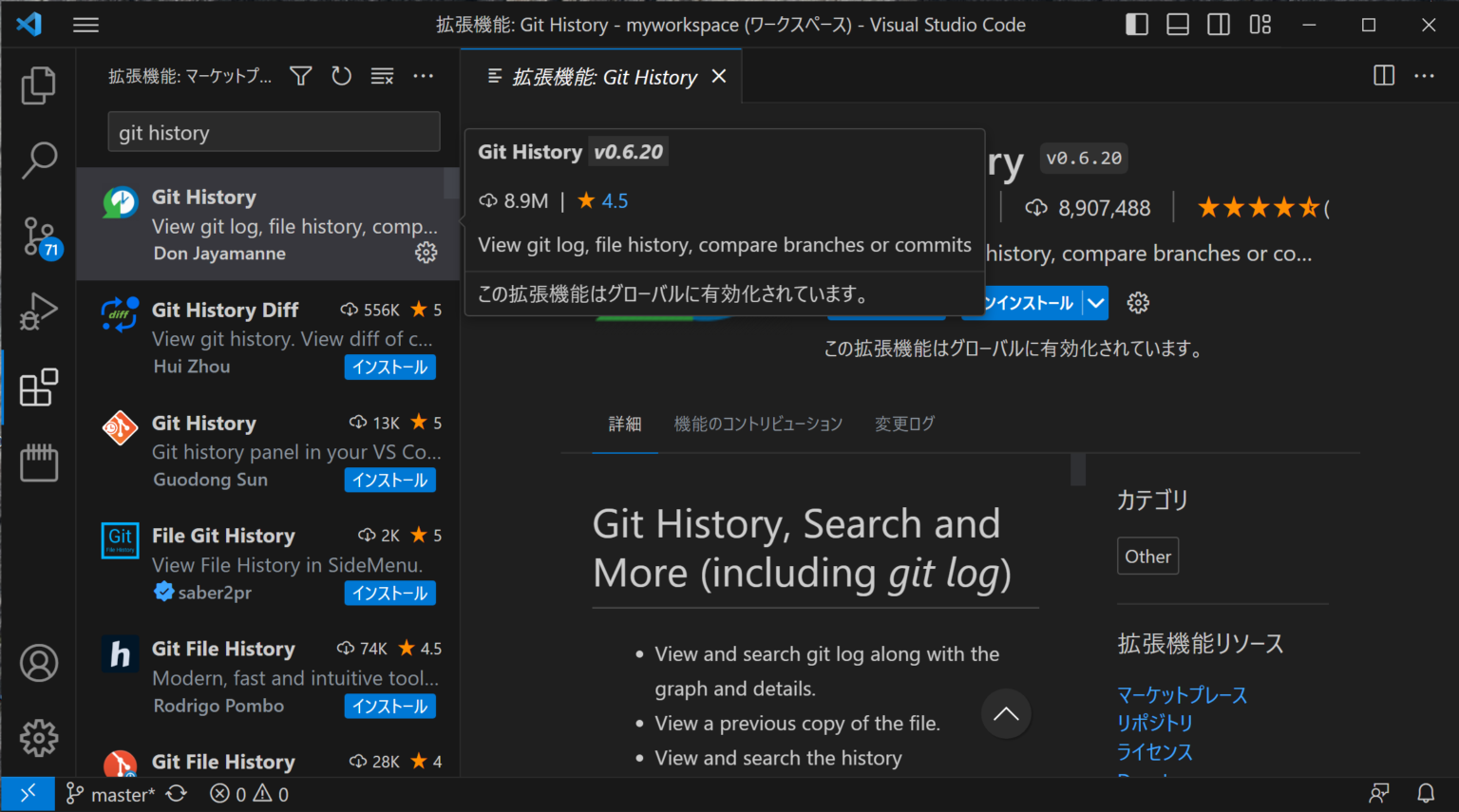The image size is (1459, 812).
Task: Show notifications via the bell icon
Action: (1426, 793)
